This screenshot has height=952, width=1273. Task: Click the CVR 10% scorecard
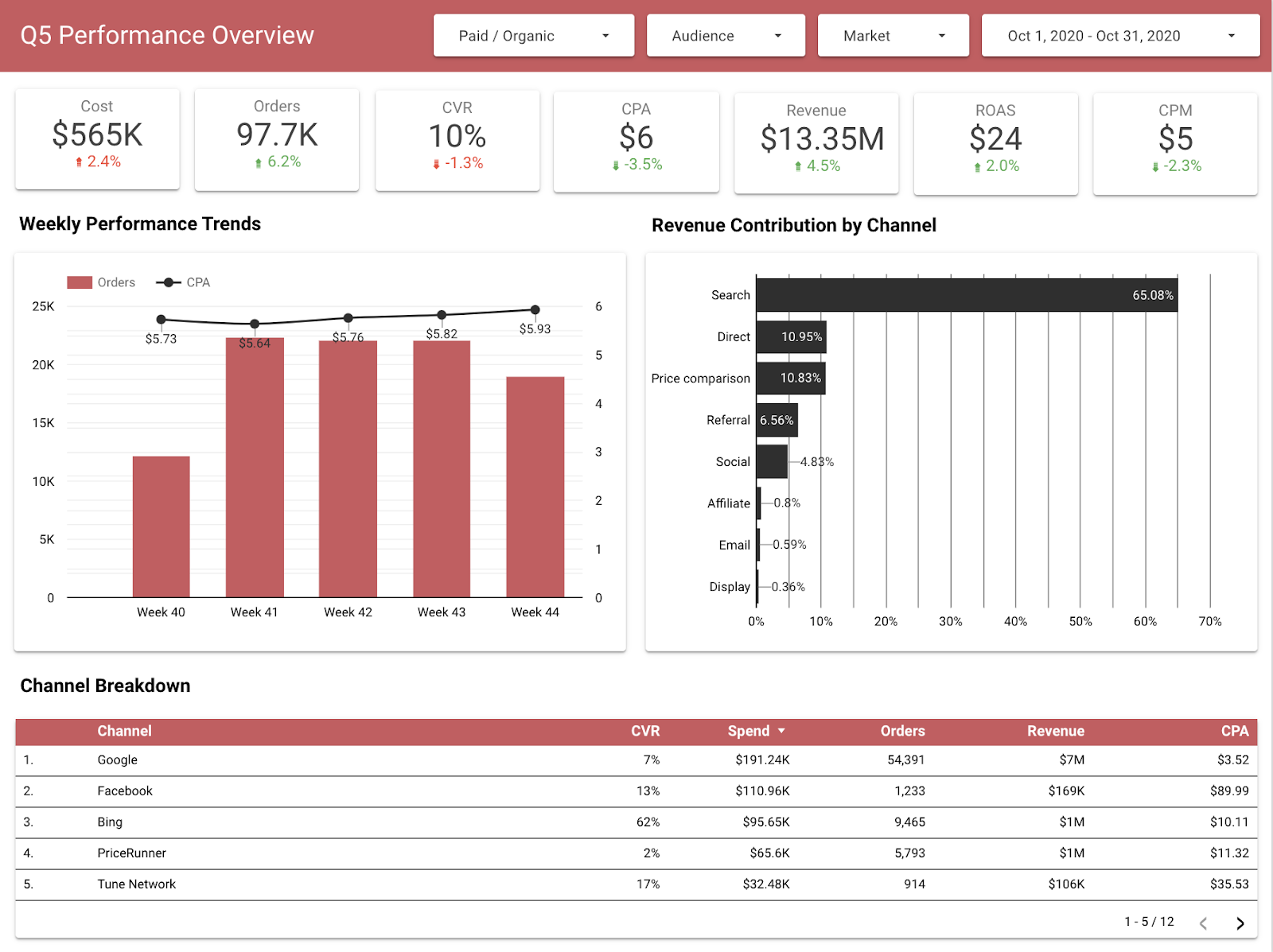pos(457,140)
